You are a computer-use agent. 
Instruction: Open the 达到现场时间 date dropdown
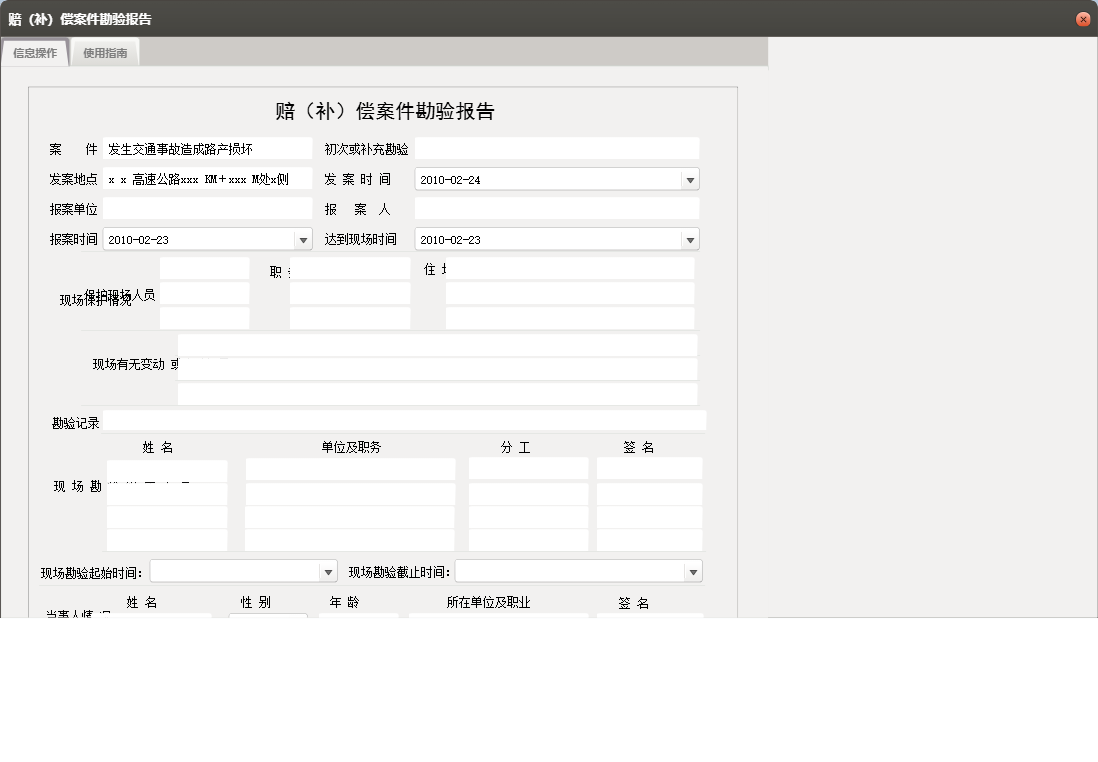pyautogui.click(x=691, y=239)
